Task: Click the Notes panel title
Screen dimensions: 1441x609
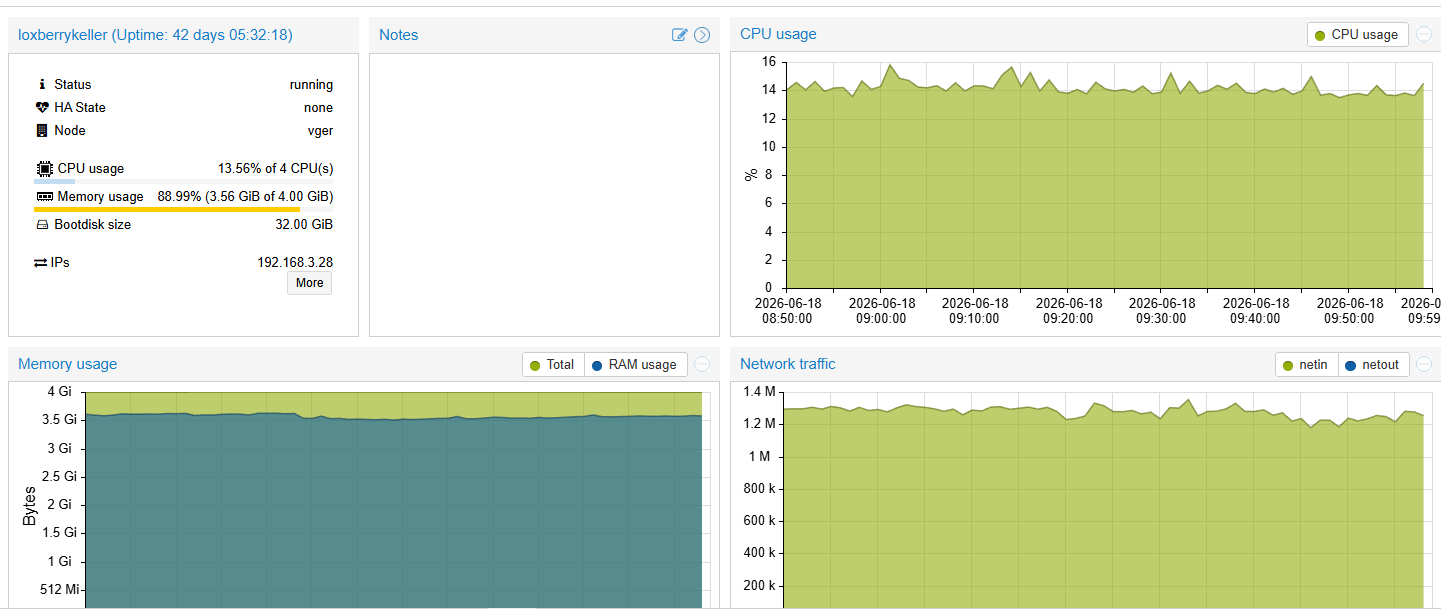Action: tap(399, 35)
